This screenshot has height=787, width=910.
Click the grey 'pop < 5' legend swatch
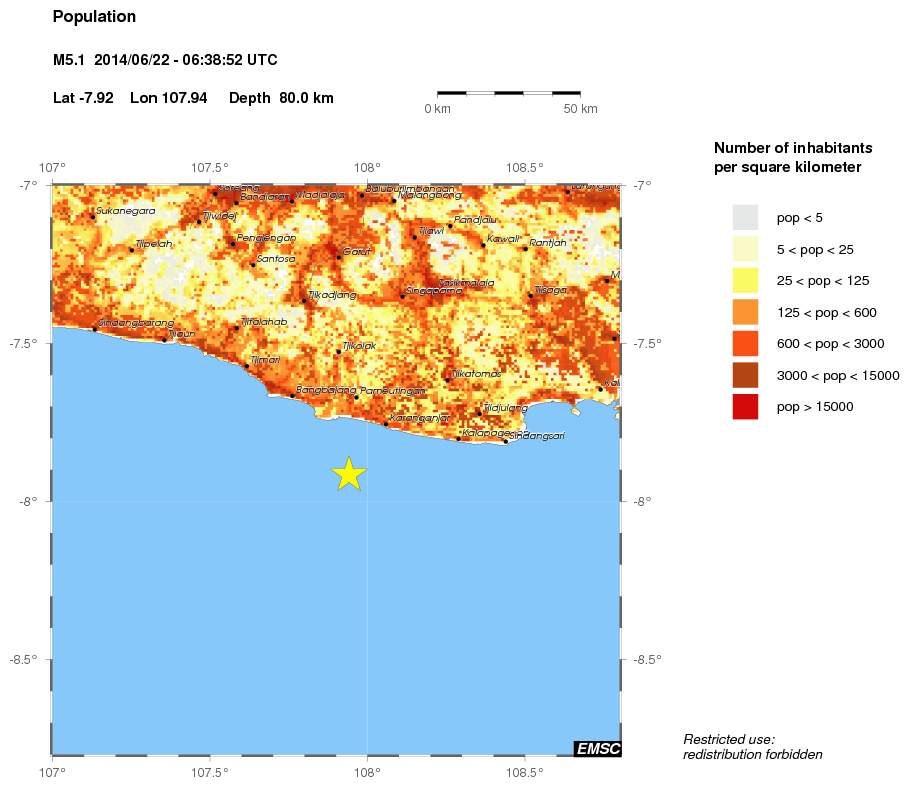745,217
